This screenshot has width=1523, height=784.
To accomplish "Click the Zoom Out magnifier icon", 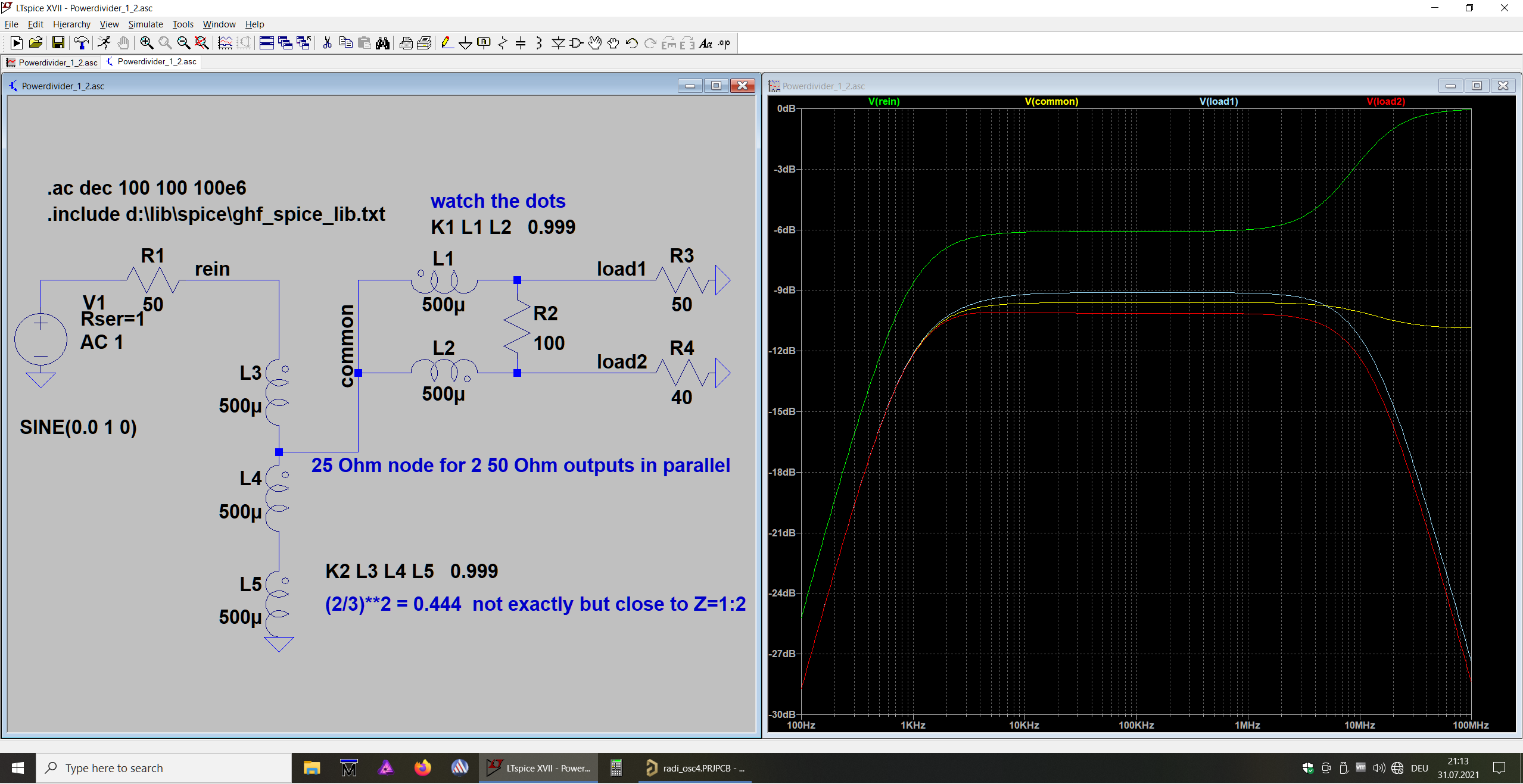I will pos(183,43).
